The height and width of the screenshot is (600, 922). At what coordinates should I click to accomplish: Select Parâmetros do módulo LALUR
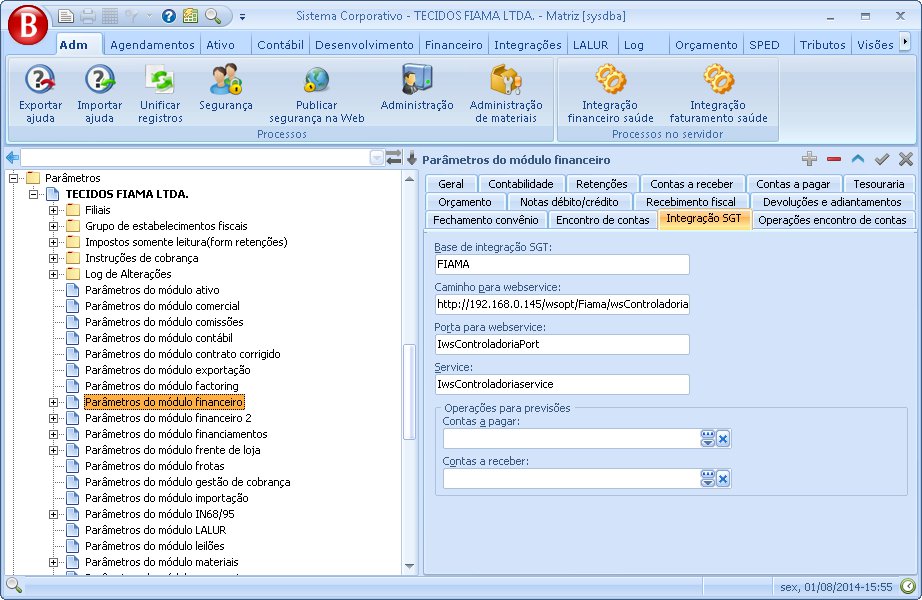[155, 530]
